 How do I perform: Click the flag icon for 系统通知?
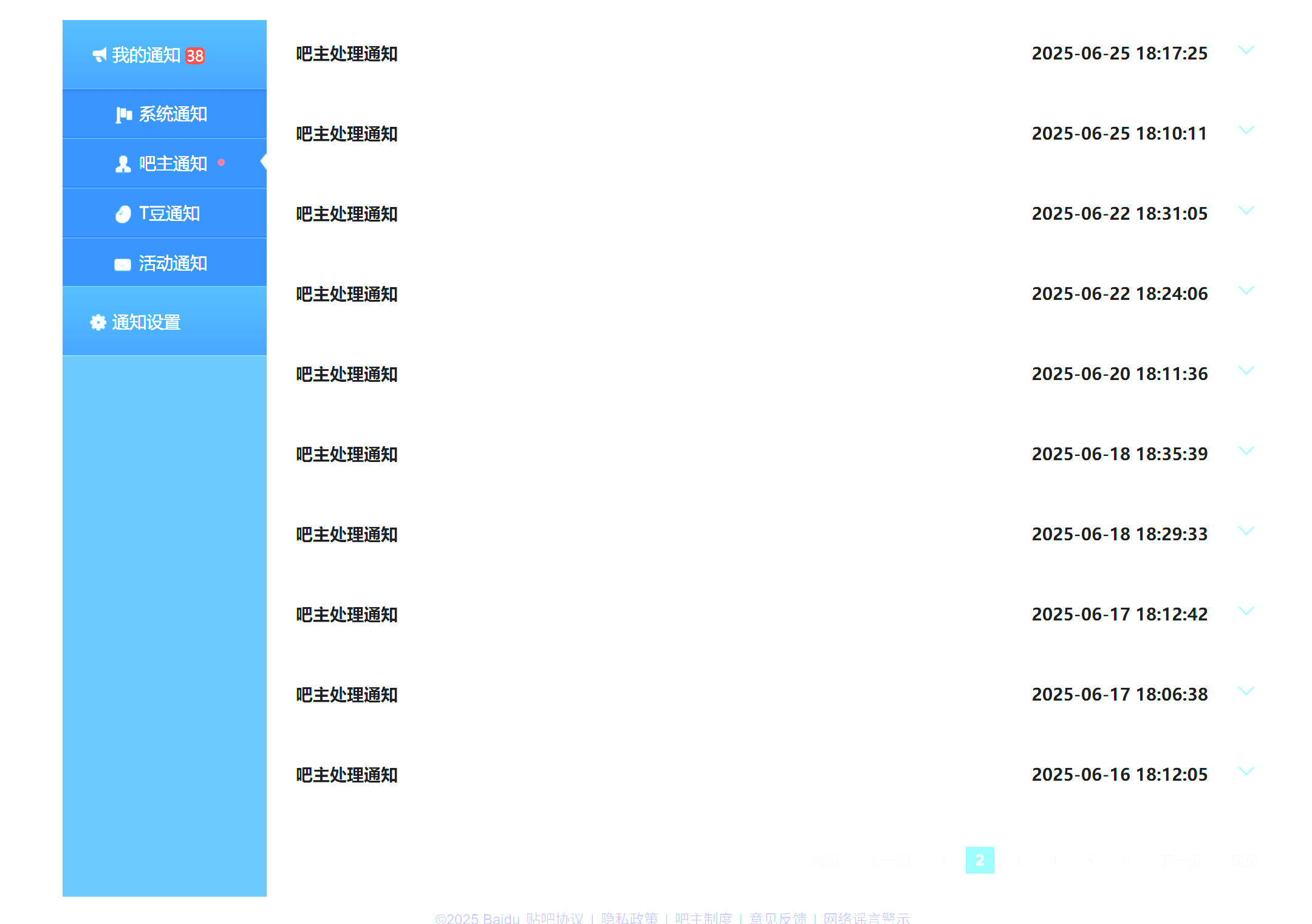(x=124, y=115)
